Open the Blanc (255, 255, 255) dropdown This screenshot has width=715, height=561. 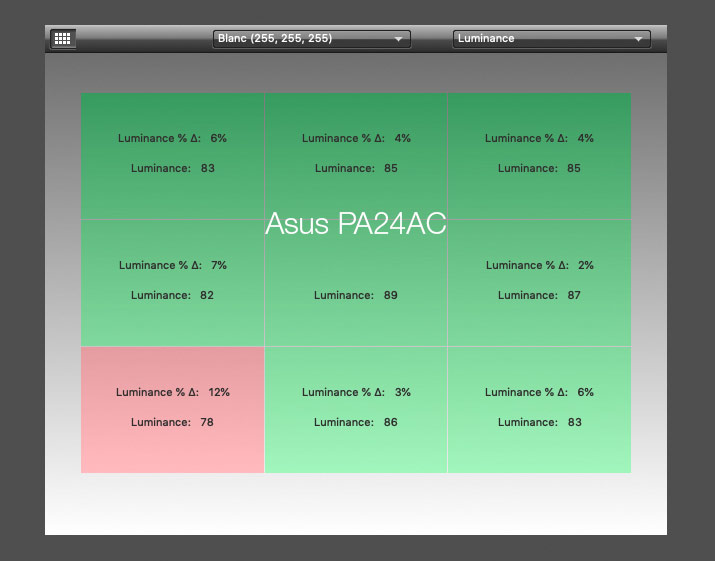pos(311,39)
